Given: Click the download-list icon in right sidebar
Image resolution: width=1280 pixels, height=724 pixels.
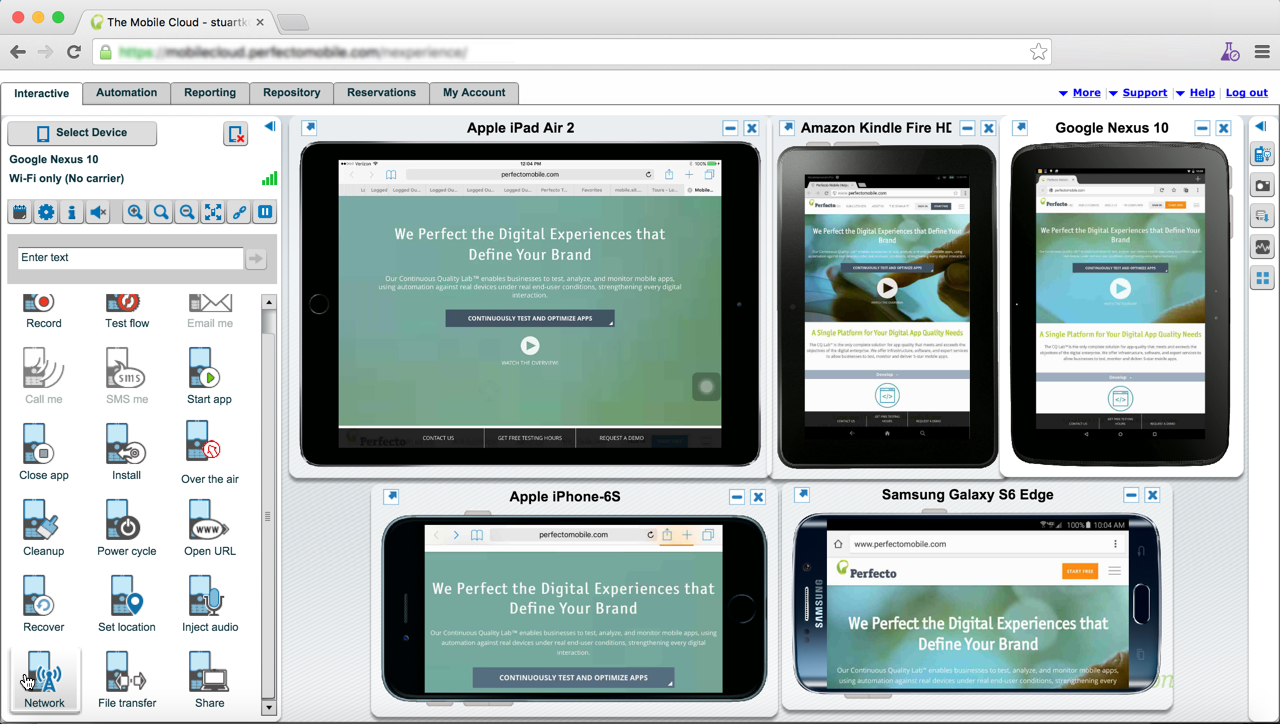Looking at the screenshot, I should click(x=1262, y=216).
